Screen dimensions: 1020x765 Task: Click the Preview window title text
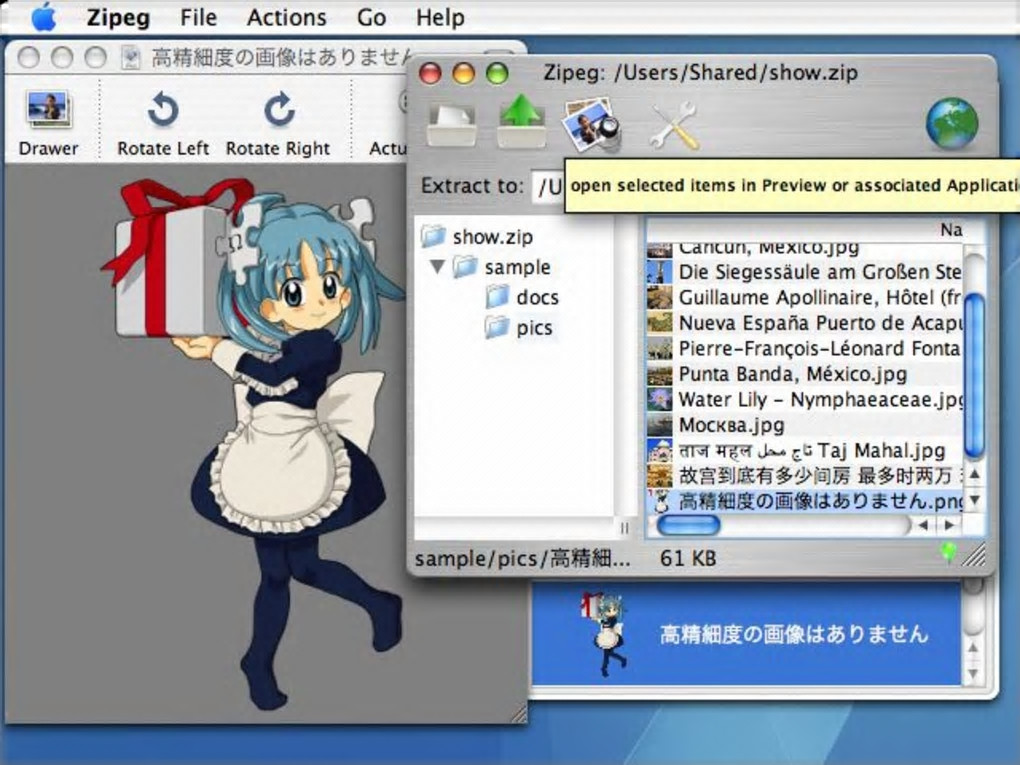pyautogui.click(x=281, y=57)
